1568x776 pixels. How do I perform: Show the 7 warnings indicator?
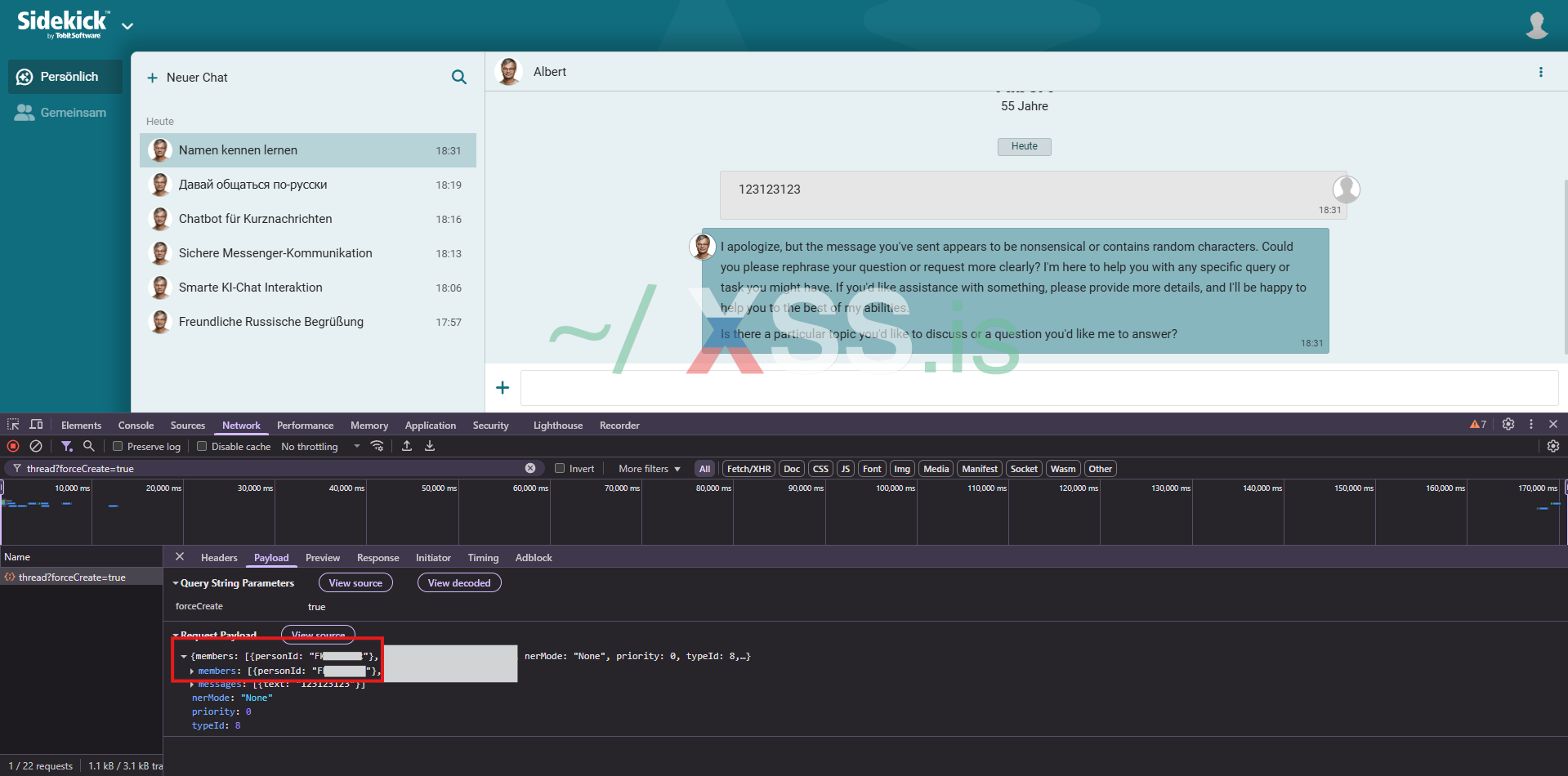pyautogui.click(x=1478, y=425)
